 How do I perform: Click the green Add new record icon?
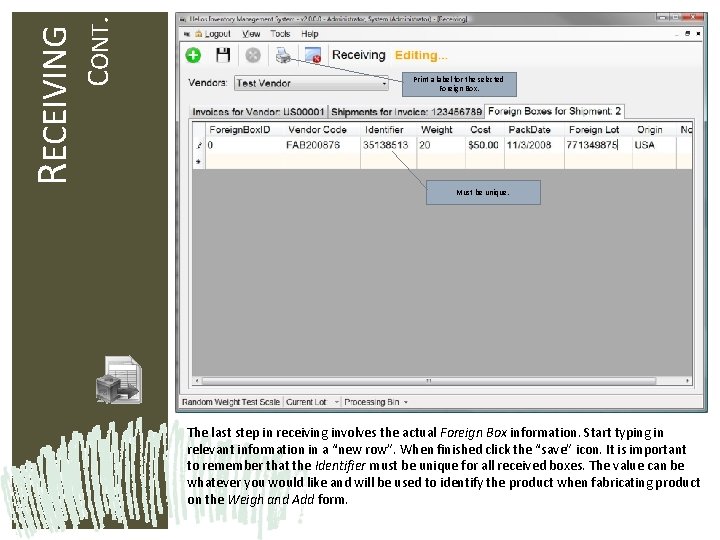[193, 56]
